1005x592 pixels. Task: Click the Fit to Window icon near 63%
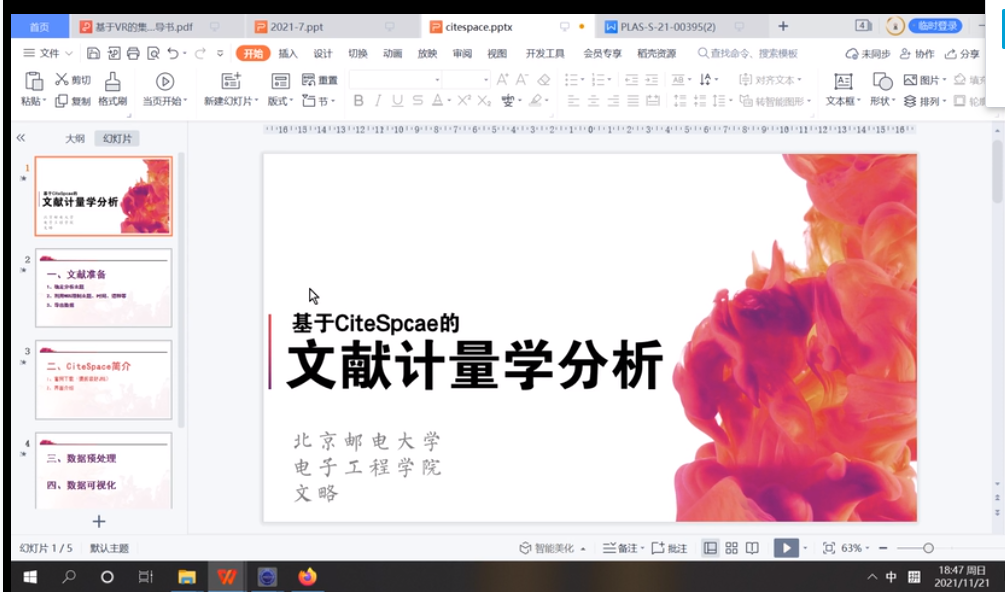(x=829, y=548)
